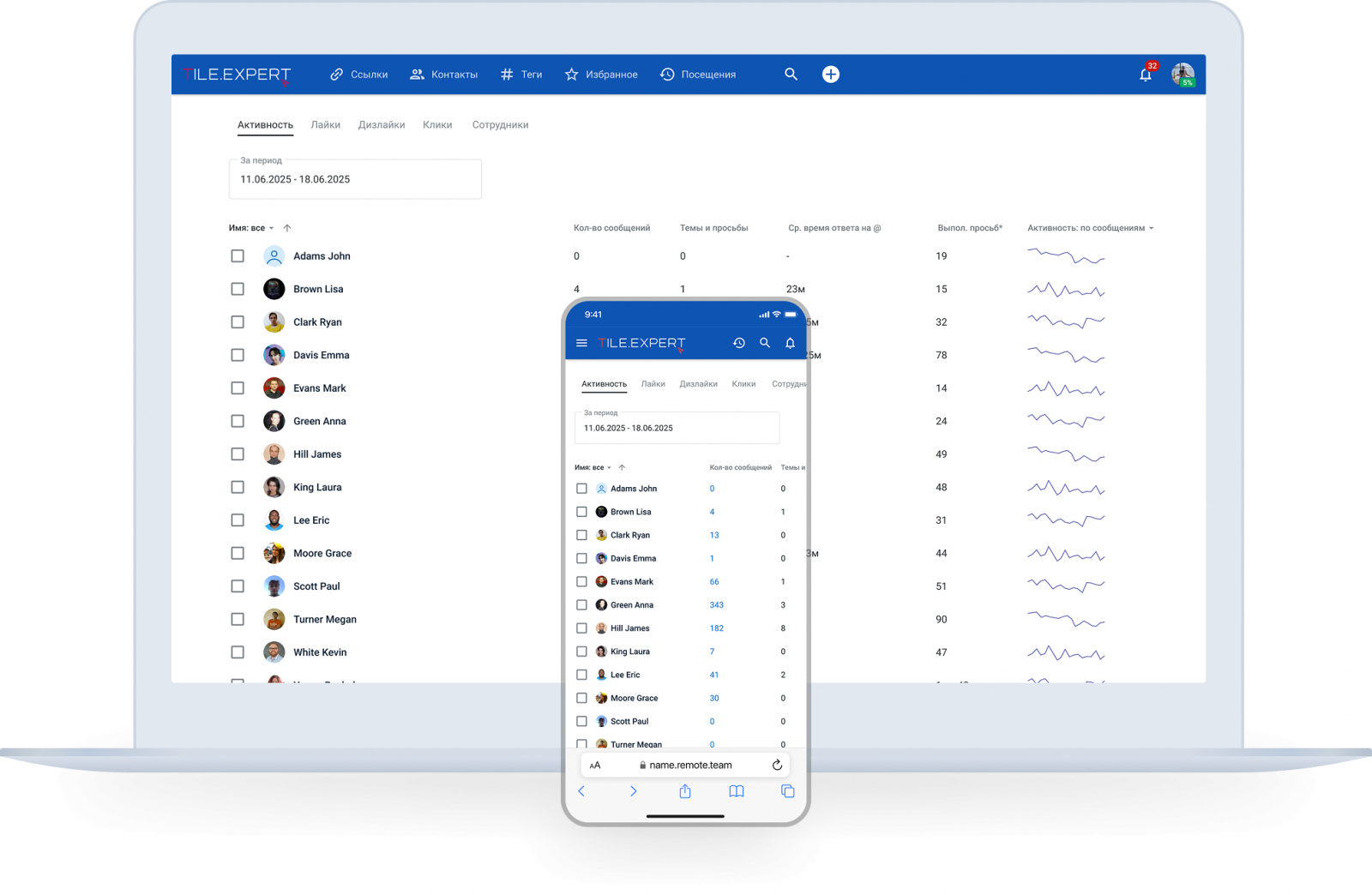Open message count 66 for Evans Mark
This screenshot has height=895, width=1372.
coord(714,582)
